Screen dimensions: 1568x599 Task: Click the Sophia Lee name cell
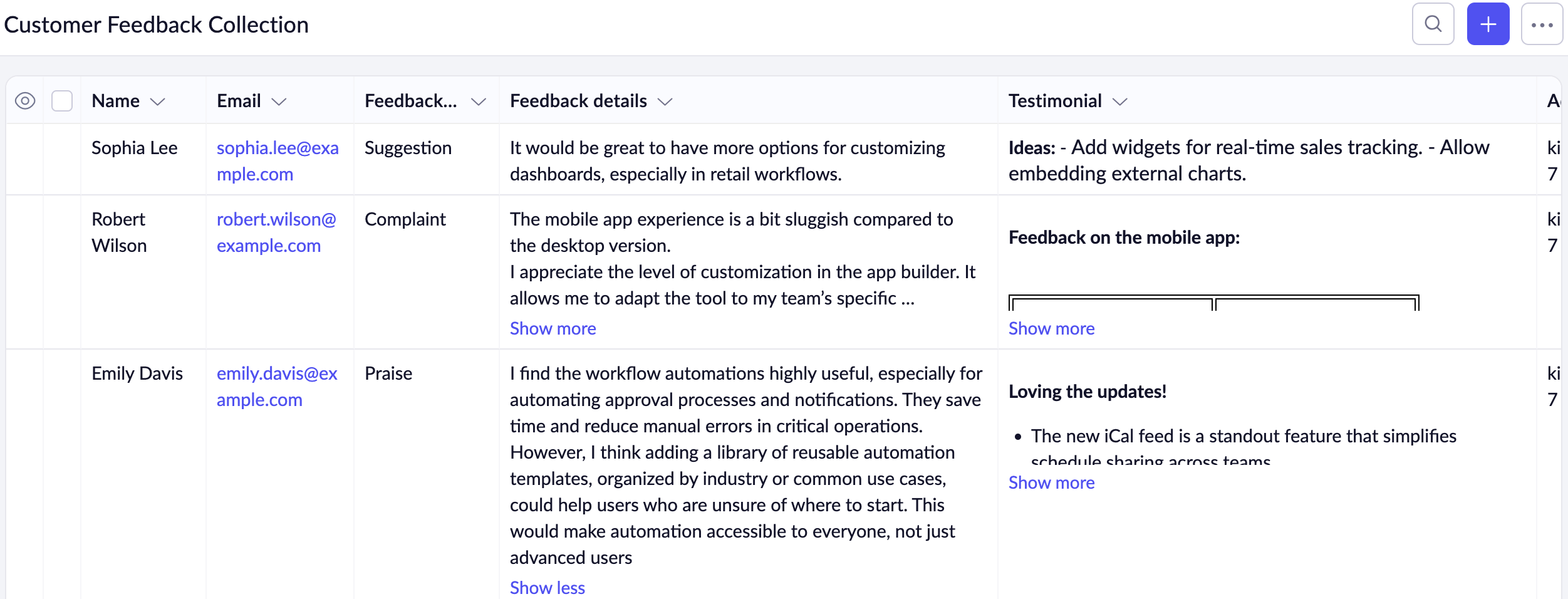[135, 148]
